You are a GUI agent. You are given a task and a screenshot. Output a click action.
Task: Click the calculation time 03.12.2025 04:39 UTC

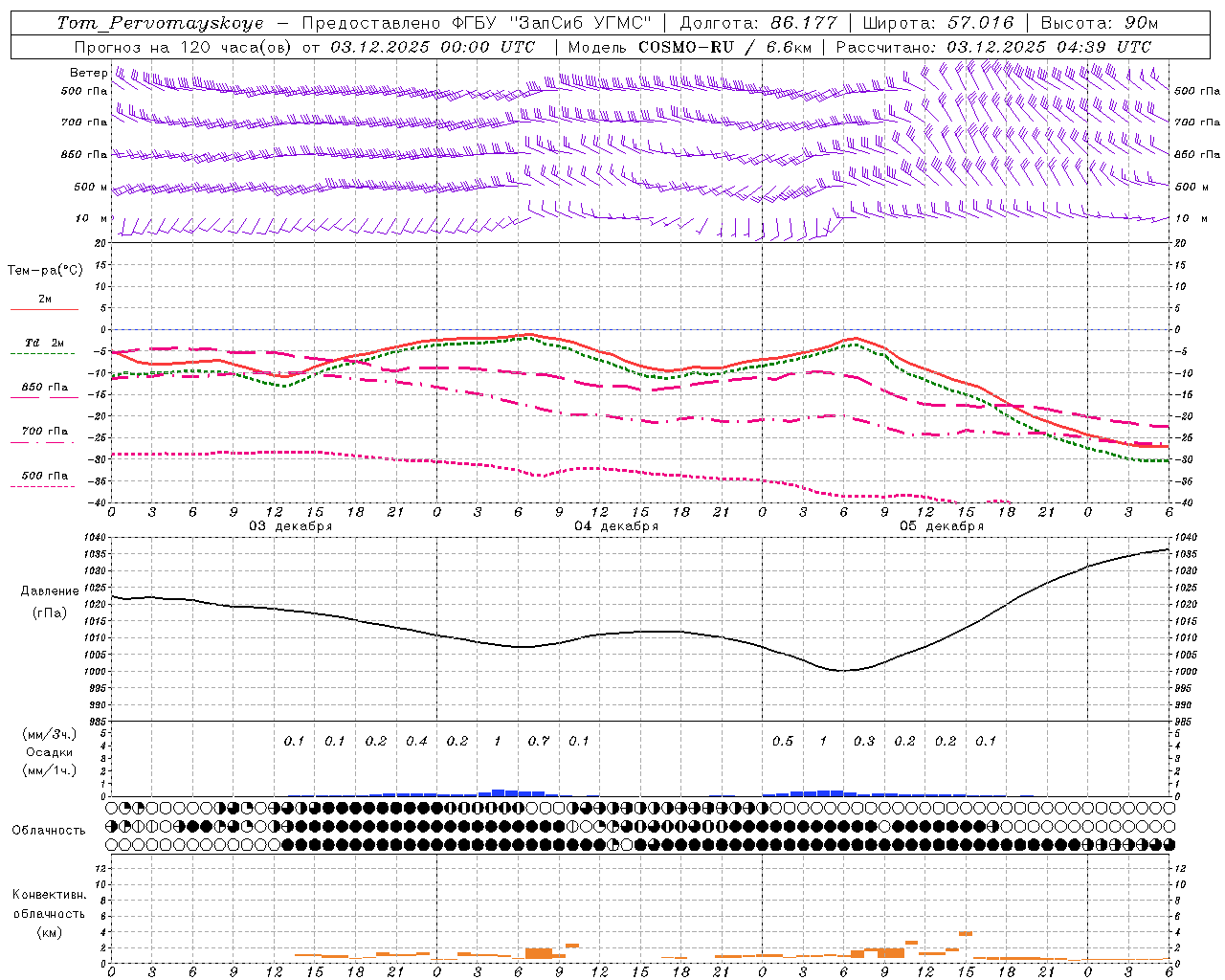[x=1049, y=47]
